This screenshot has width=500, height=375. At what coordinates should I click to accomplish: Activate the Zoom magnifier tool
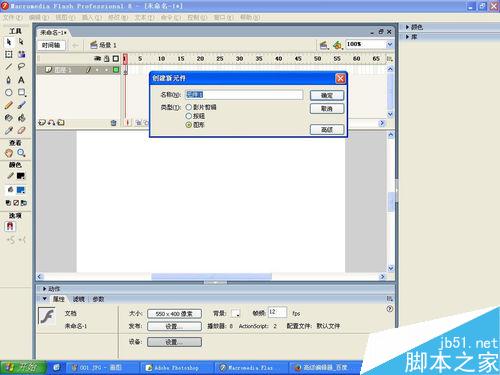coord(21,153)
